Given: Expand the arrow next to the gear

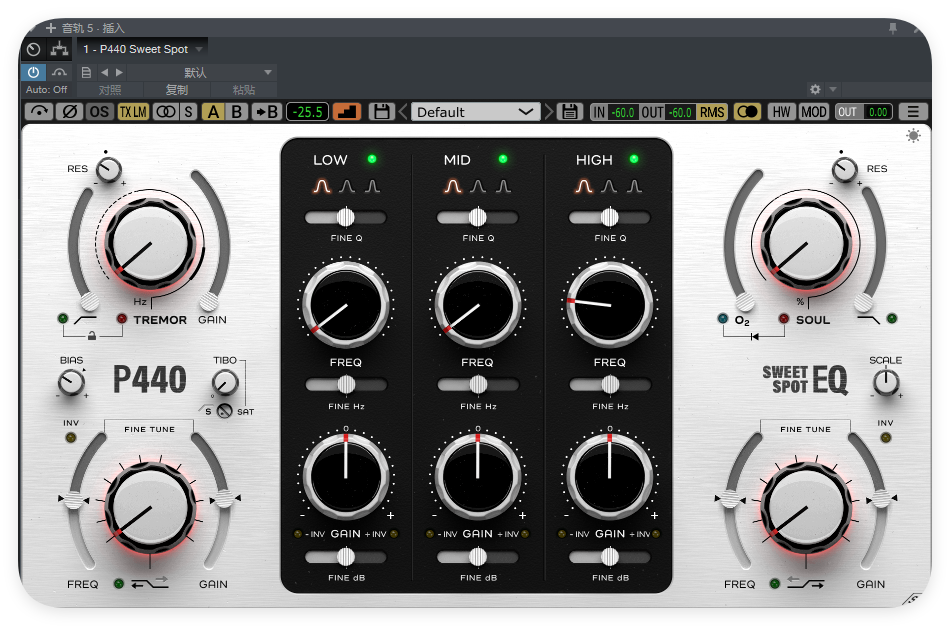Looking at the screenshot, I should (x=833, y=89).
